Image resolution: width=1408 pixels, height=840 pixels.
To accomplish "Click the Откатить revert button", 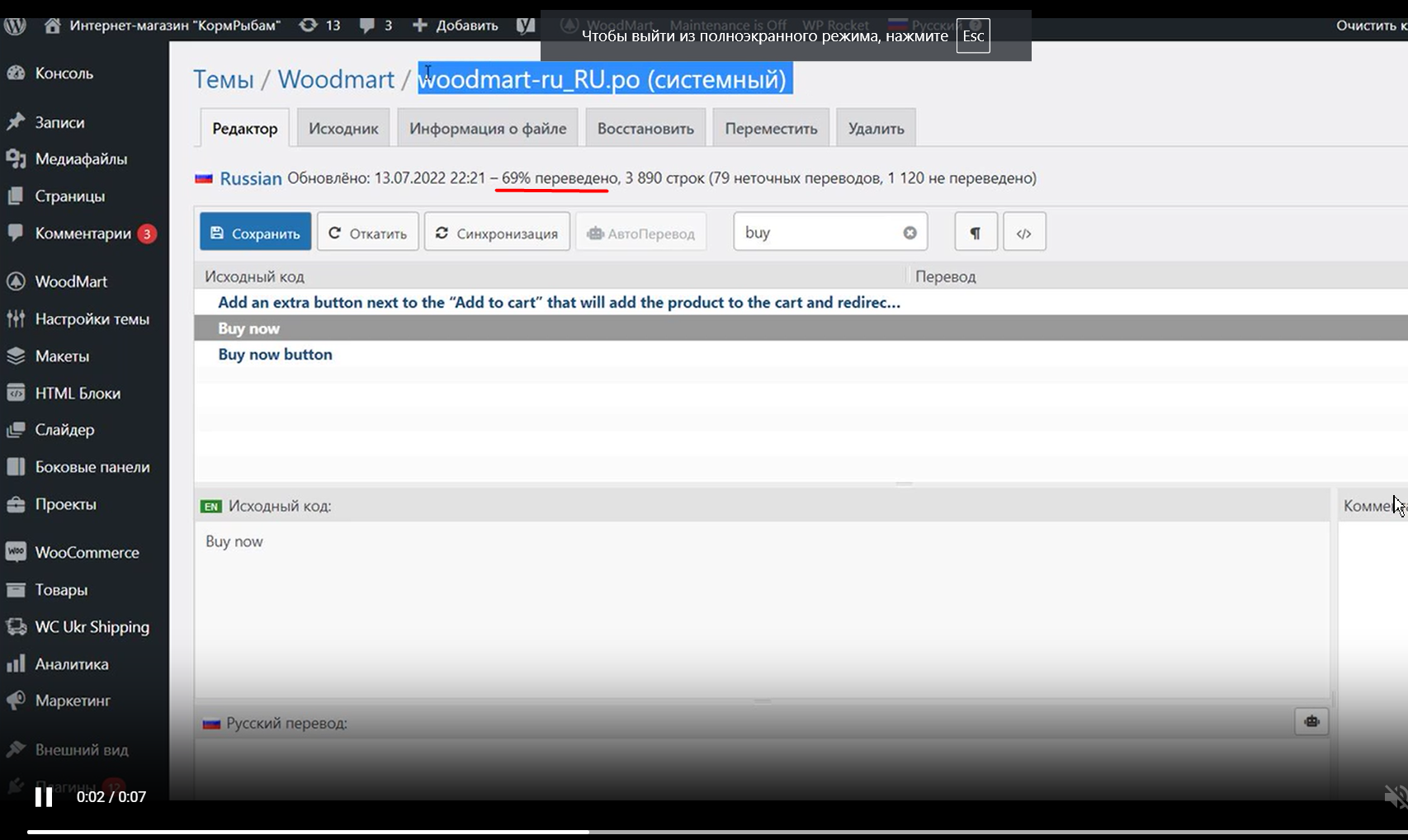I will (368, 234).
